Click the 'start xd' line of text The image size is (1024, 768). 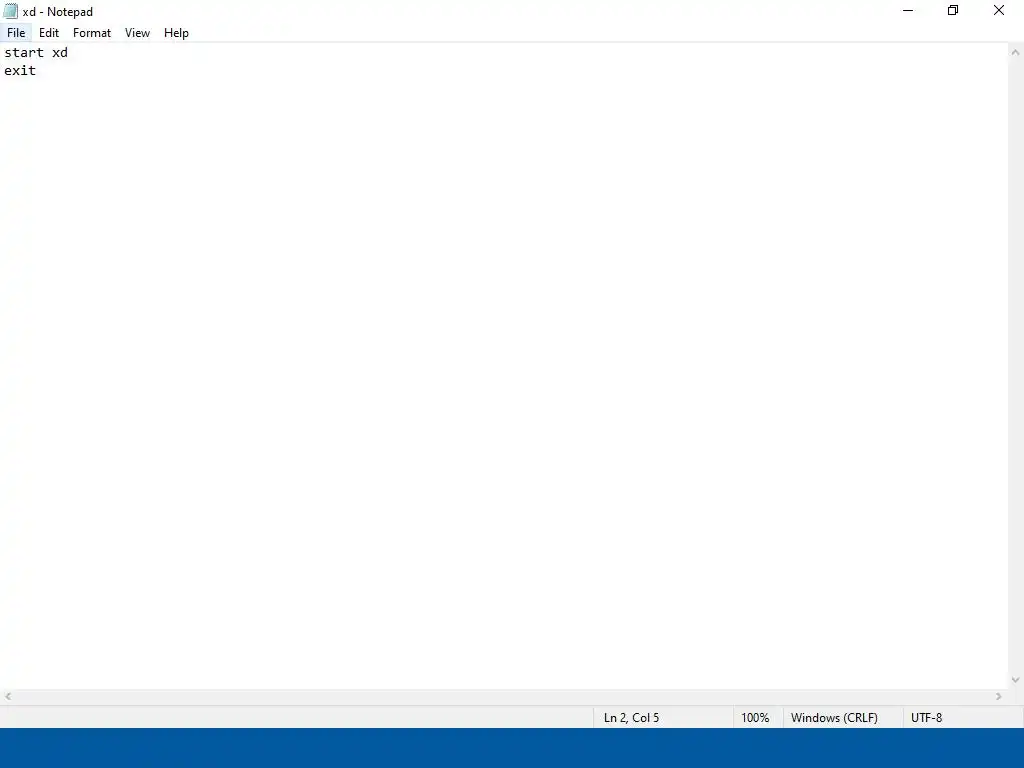point(36,52)
